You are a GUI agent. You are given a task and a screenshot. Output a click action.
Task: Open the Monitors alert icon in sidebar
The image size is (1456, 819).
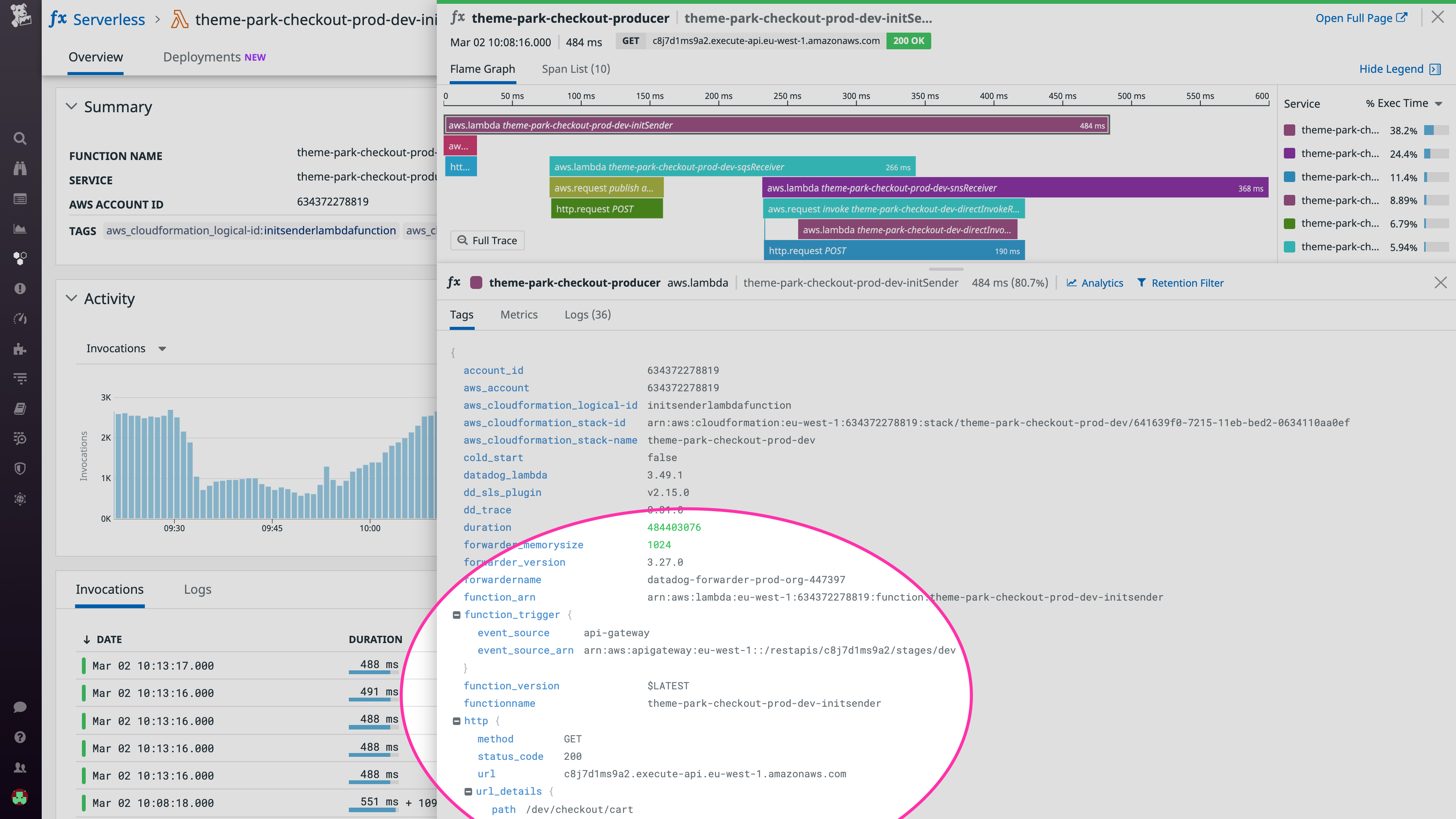[20, 288]
